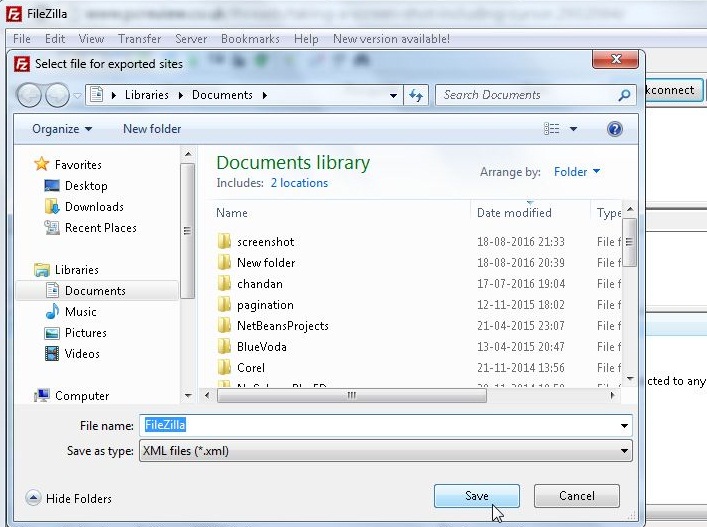Expand the Libraries breadcrumb arrow
The image size is (707, 527).
pos(181,95)
